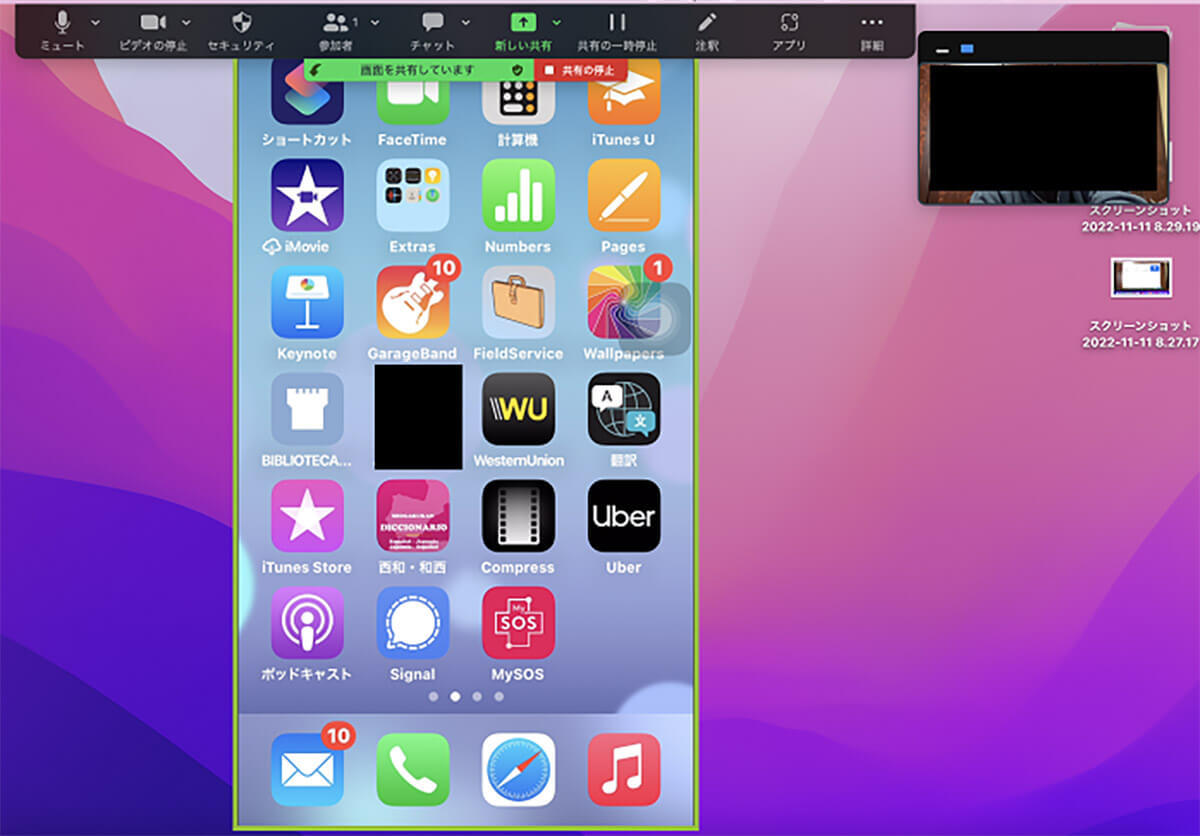This screenshot has height=836, width=1200.
Task: Click the shield icon on the green share bar
Action: tap(517, 70)
